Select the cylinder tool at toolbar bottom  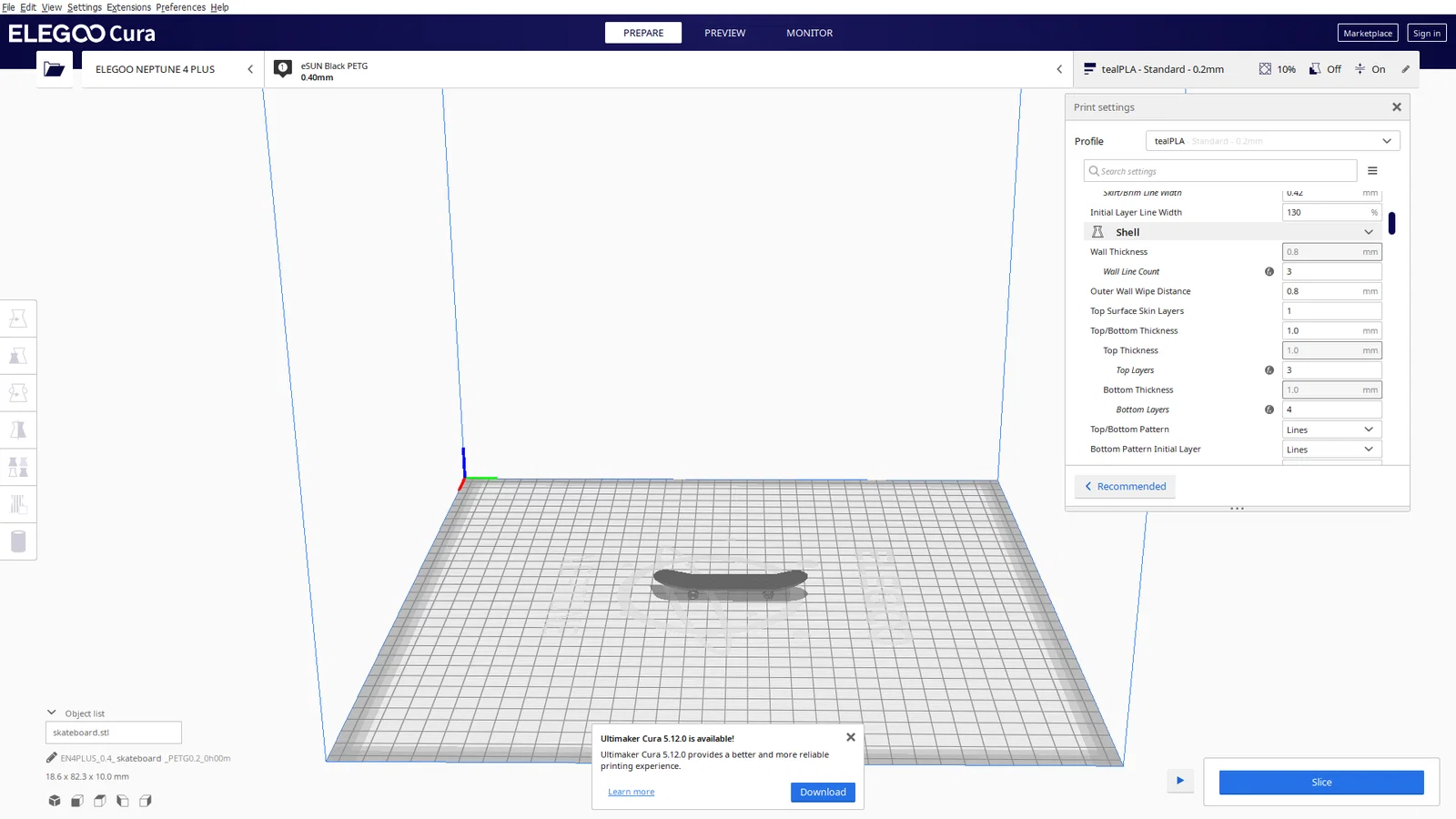pyautogui.click(x=18, y=541)
